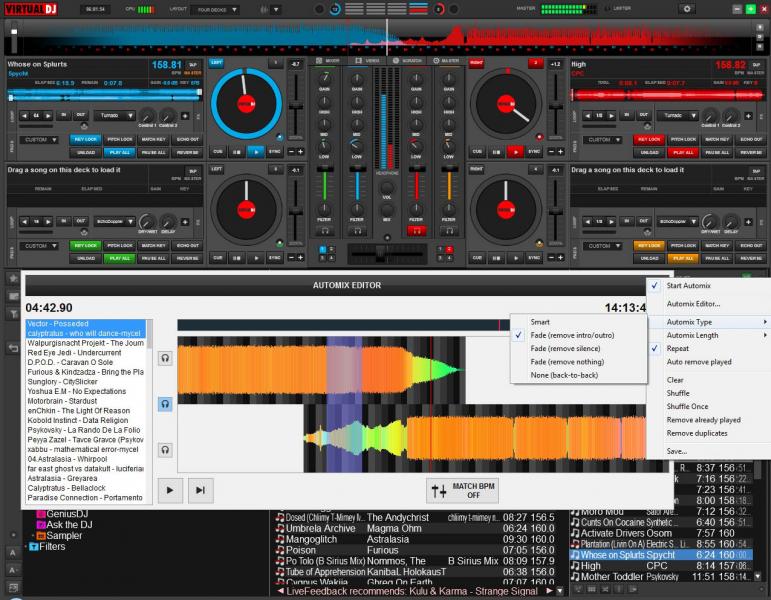Adjust the green volume fader on mixer channel one
Screen dimensions: 771x600
325,169
